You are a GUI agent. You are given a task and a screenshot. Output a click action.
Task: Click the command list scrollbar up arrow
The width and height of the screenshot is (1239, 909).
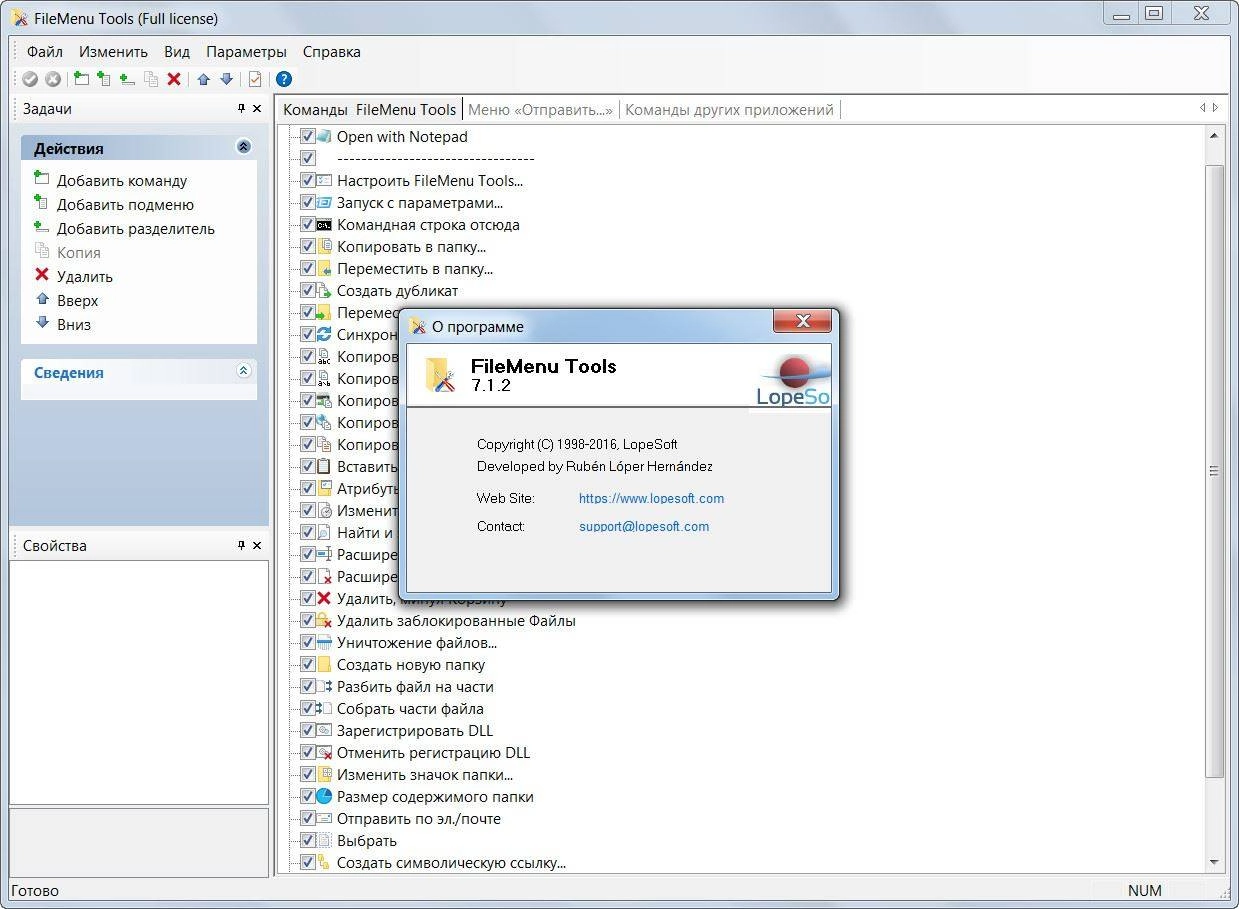1215,137
